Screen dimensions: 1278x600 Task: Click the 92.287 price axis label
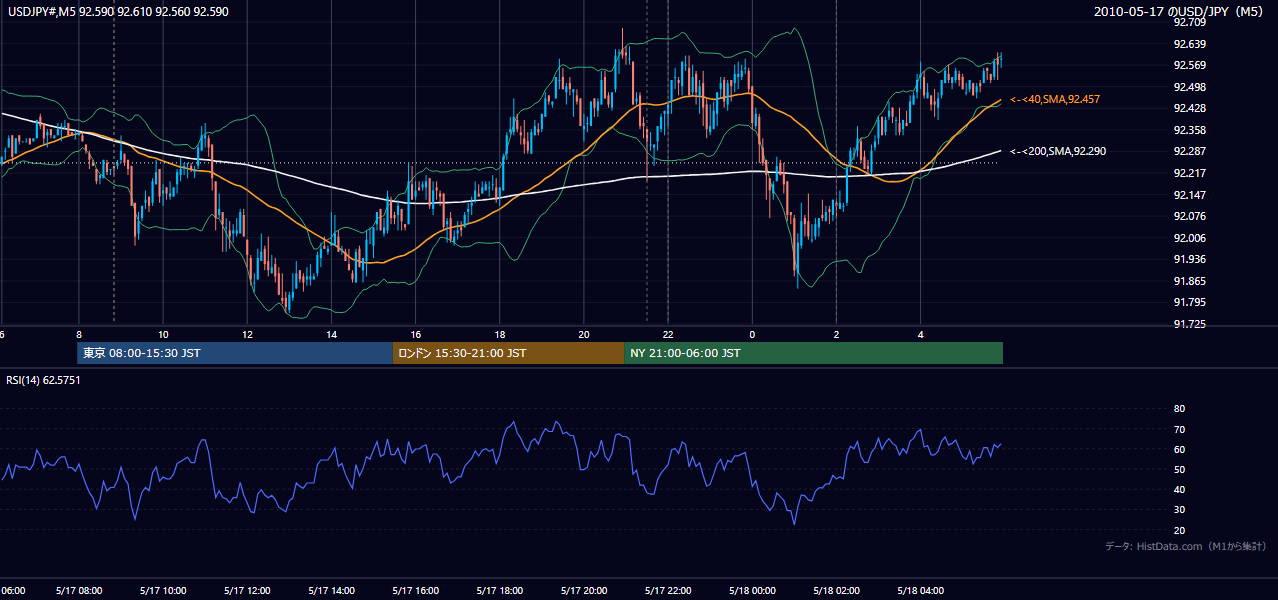[1190, 151]
